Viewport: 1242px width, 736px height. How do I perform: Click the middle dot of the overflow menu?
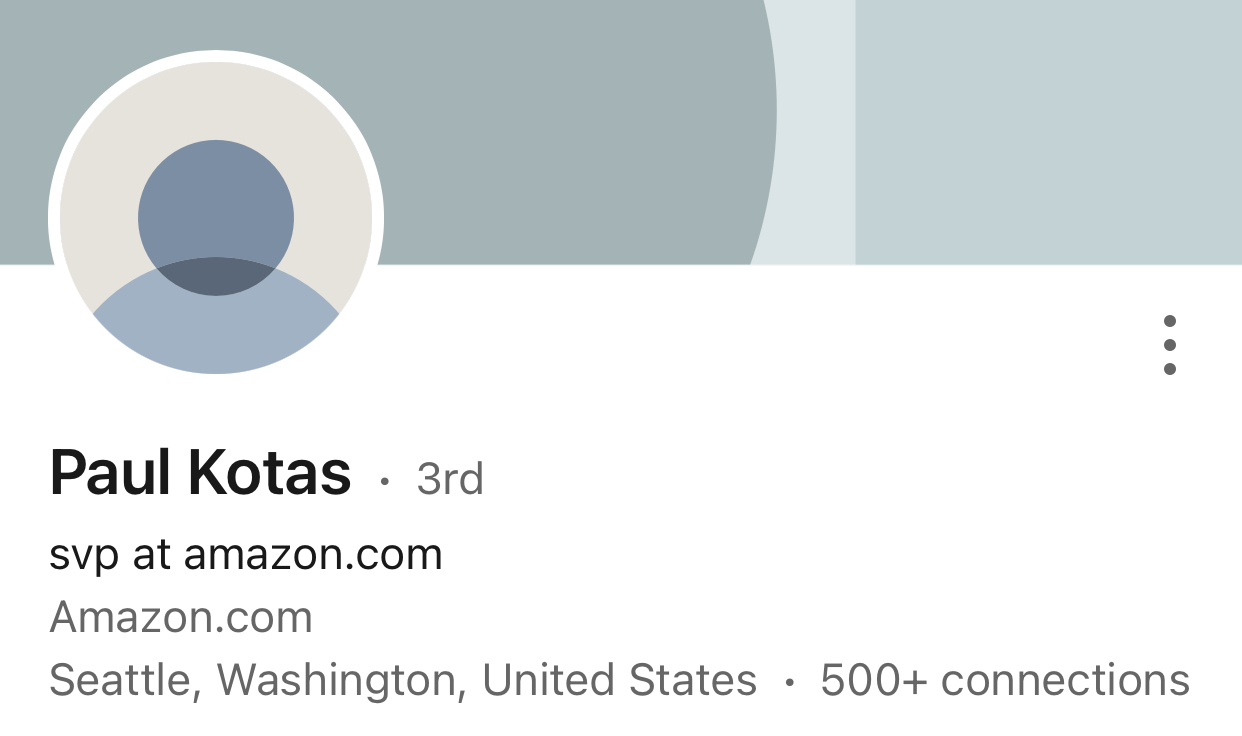(1170, 345)
